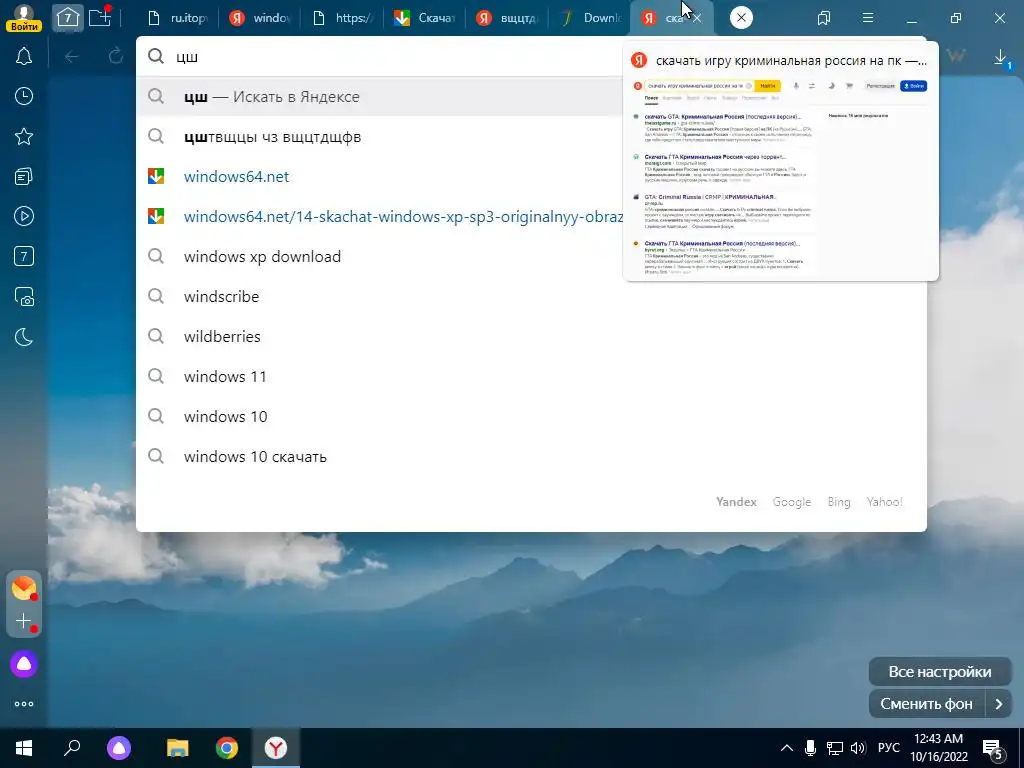
Task: Open windows64.net/14-skachat-windows-xp link
Action: 380,216
